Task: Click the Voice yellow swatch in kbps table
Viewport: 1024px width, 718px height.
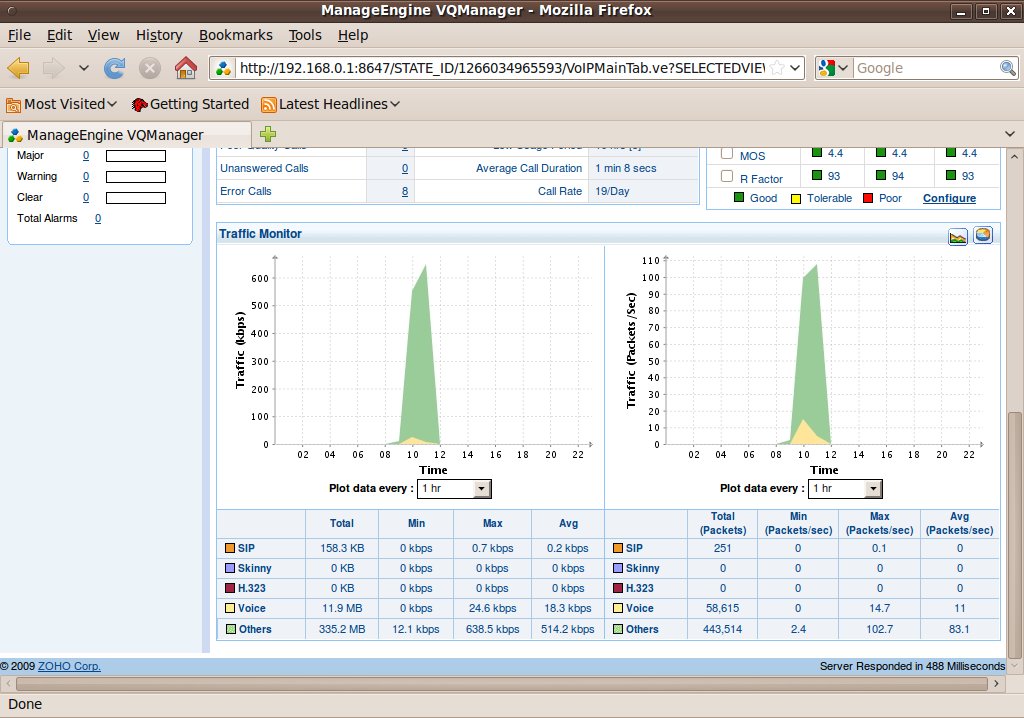Action: coord(230,608)
